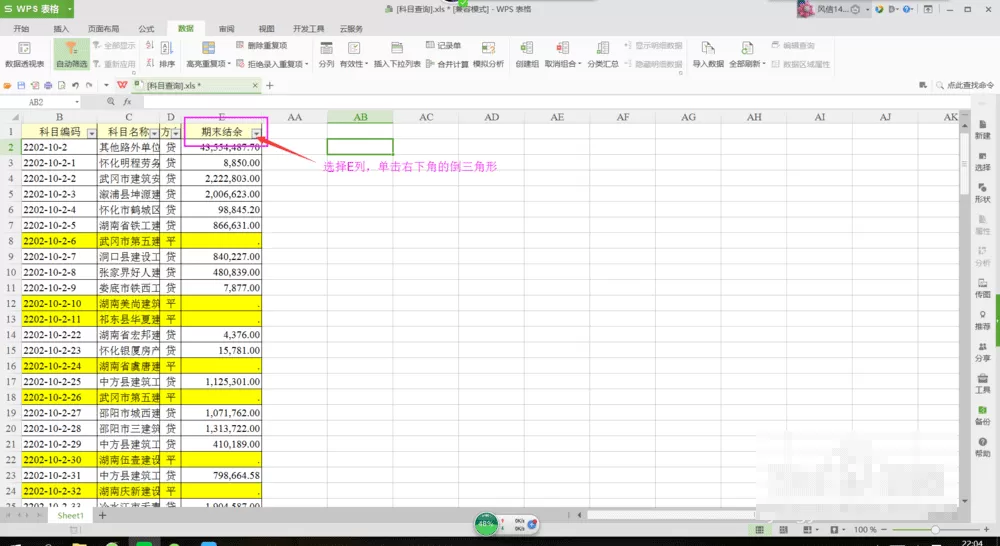Click the 分类汇总 subtotal icon
Image resolution: width=1000 pixels, height=546 pixels.
pos(603,55)
